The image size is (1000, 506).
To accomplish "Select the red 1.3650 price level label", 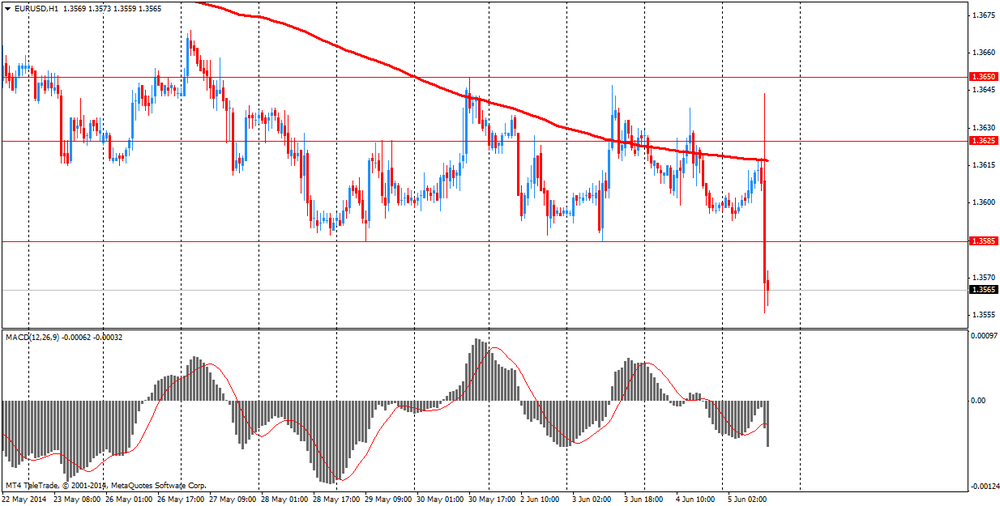I will 982,77.
